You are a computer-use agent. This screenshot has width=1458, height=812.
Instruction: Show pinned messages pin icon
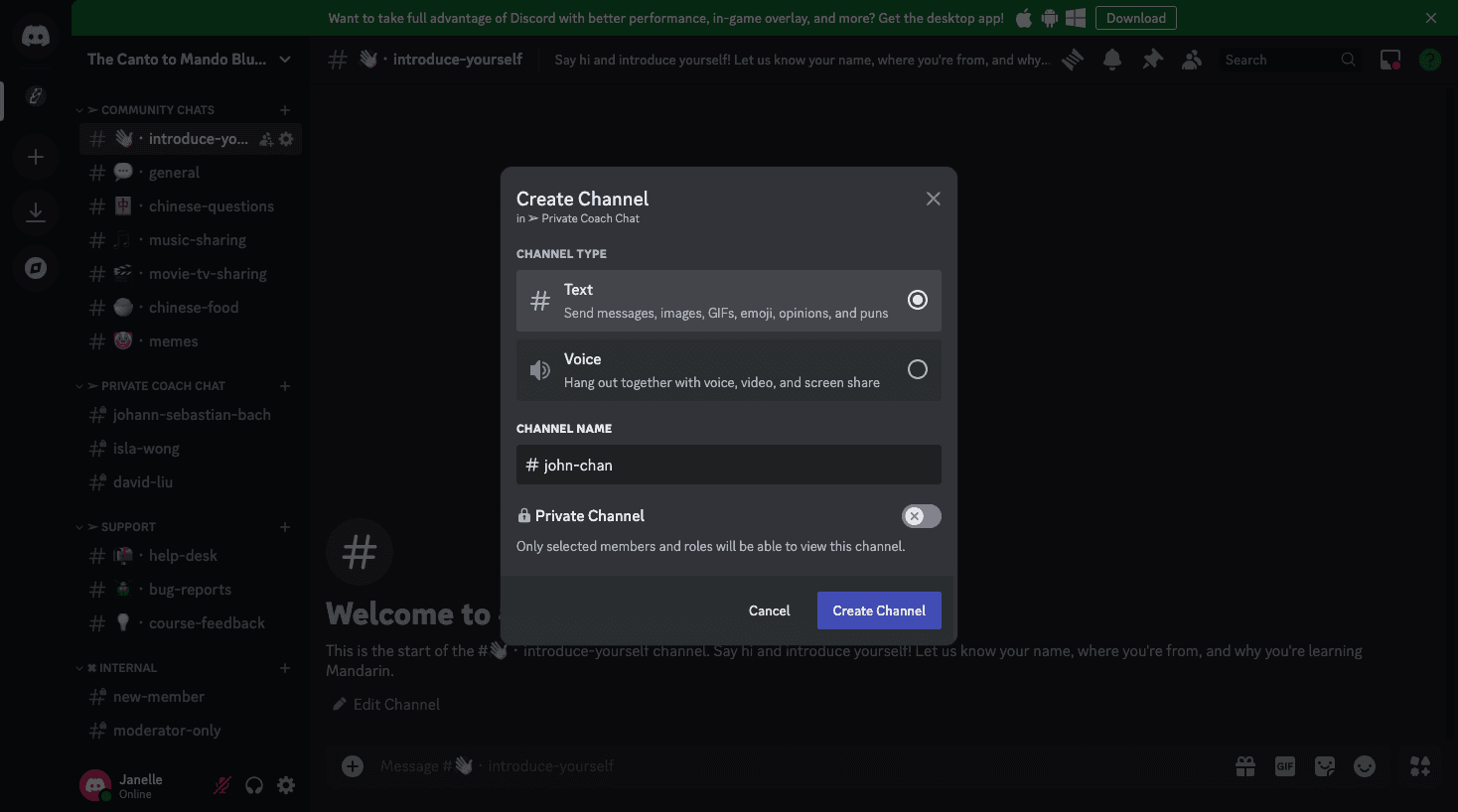pos(1152,60)
